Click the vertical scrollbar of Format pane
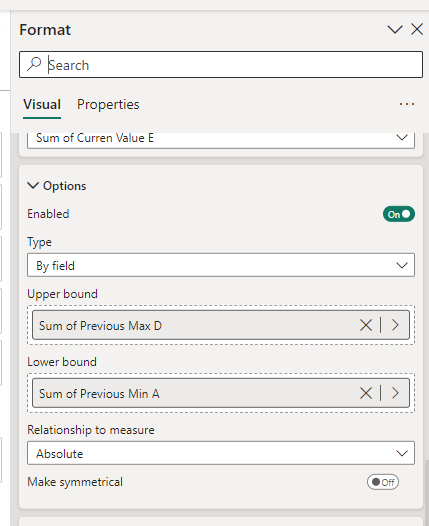This screenshot has width=429, height=526. [x=427, y=493]
